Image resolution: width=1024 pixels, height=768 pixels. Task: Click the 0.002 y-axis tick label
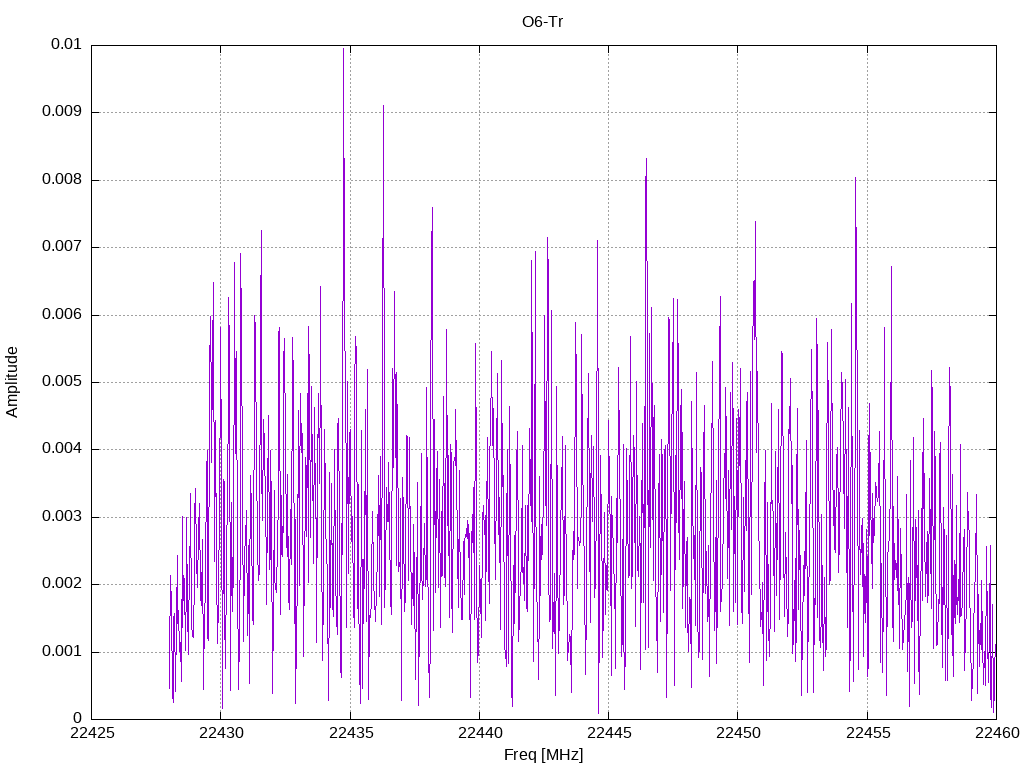(62, 584)
